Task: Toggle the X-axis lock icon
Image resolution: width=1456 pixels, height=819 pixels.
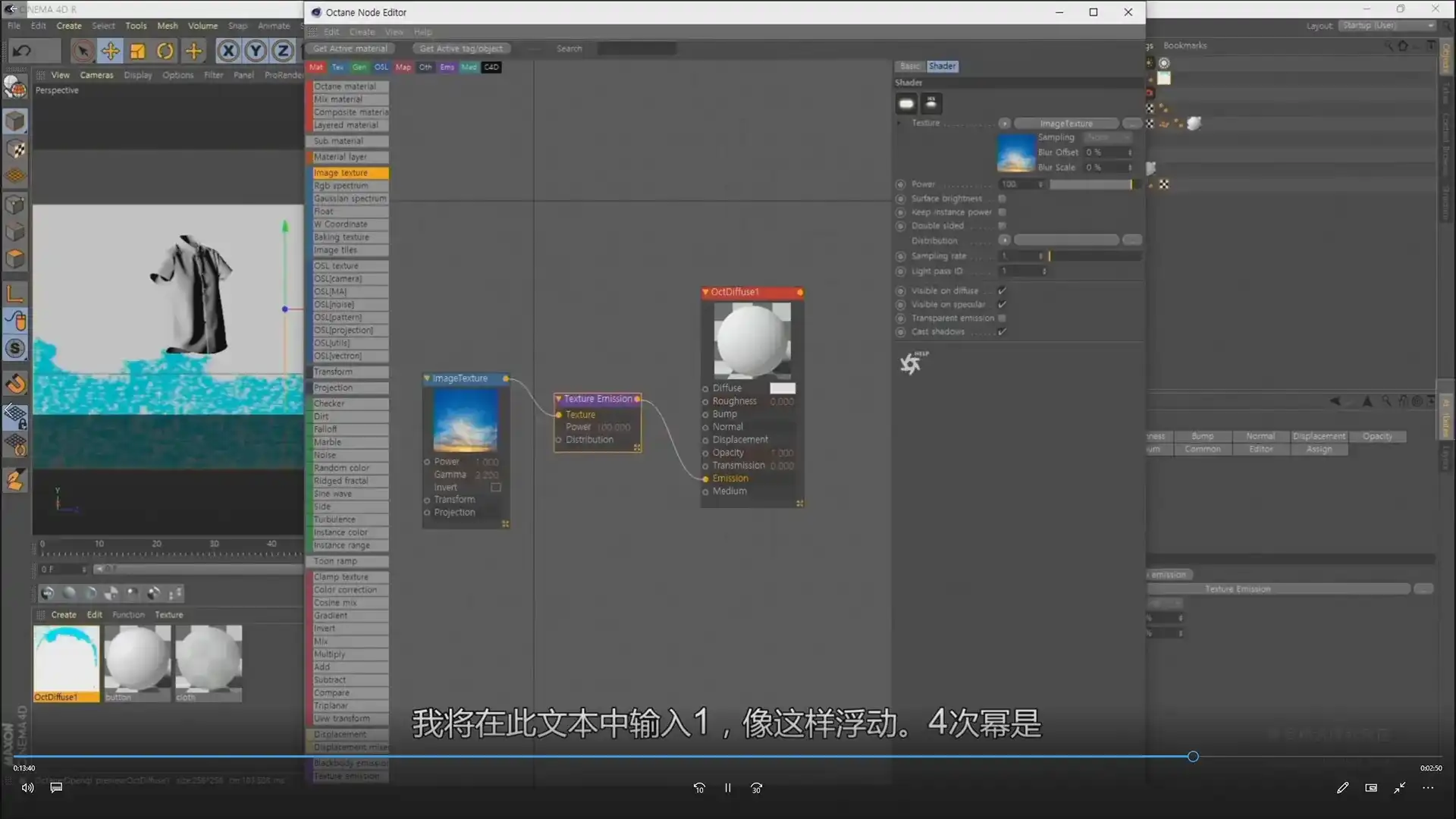Action: click(x=228, y=51)
